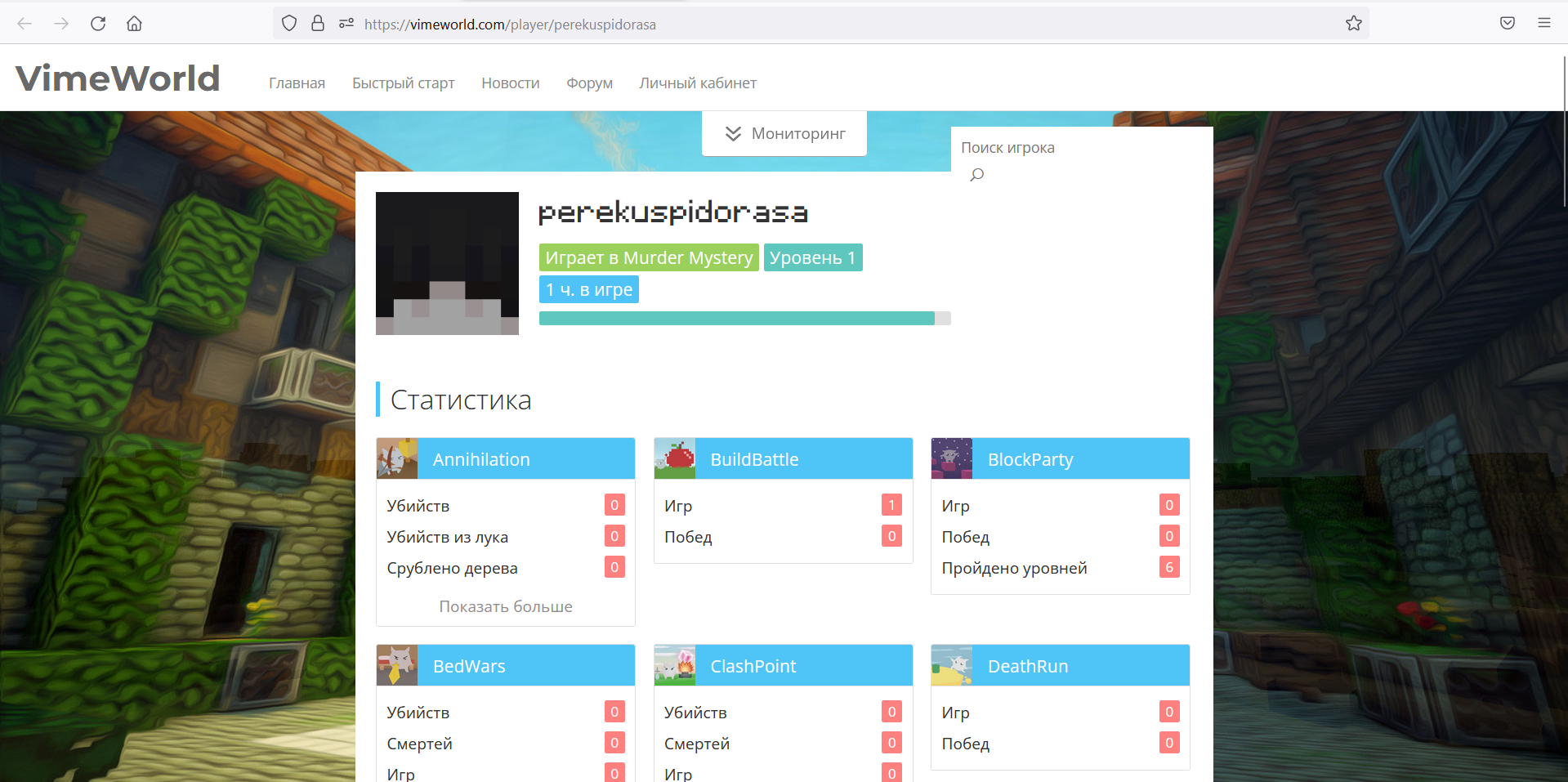The image size is (1568, 782).
Task: Open the Новости menu item
Action: click(511, 83)
